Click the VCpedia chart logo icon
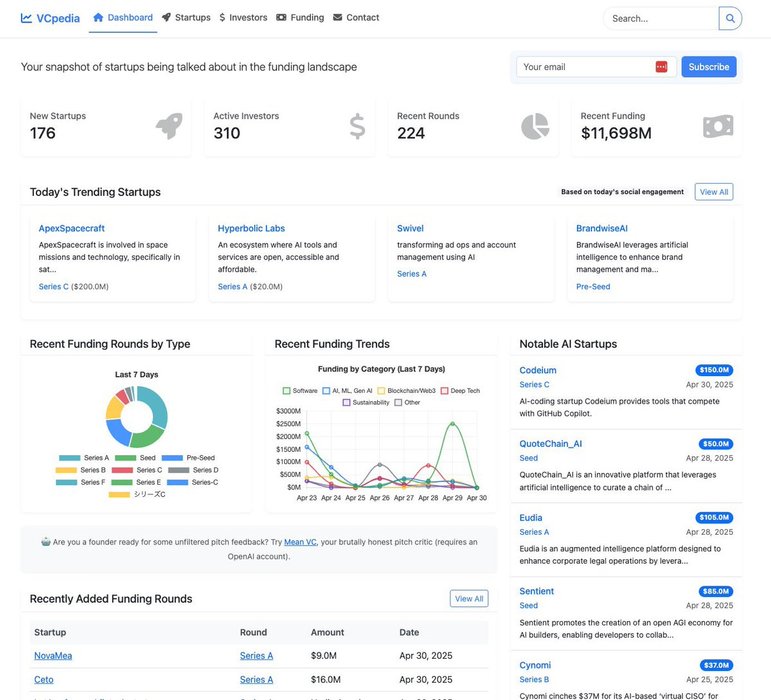The height and width of the screenshot is (700, 771). point(26,18)
